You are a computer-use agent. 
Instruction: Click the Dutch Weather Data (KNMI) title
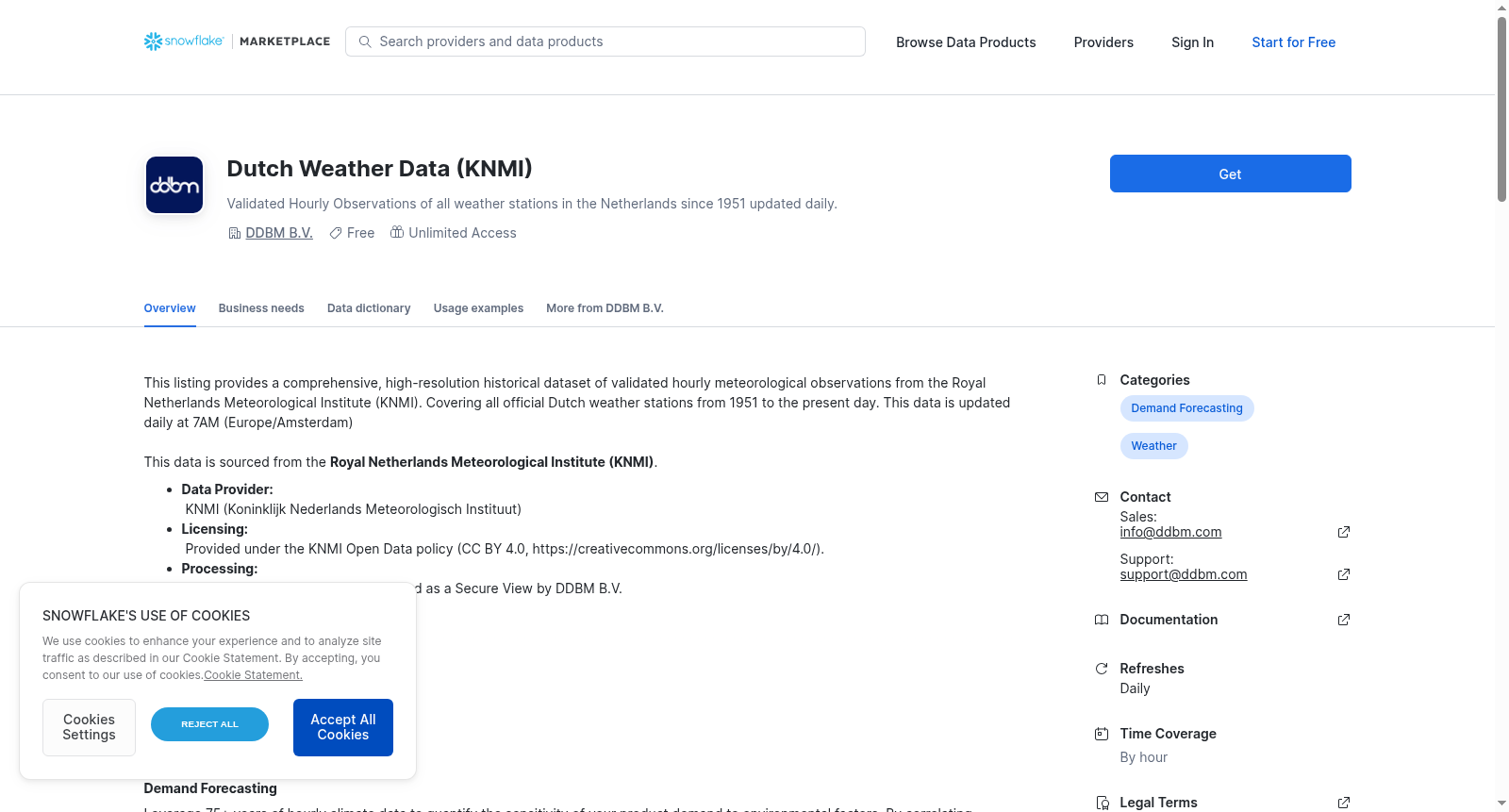coord(379,169)
